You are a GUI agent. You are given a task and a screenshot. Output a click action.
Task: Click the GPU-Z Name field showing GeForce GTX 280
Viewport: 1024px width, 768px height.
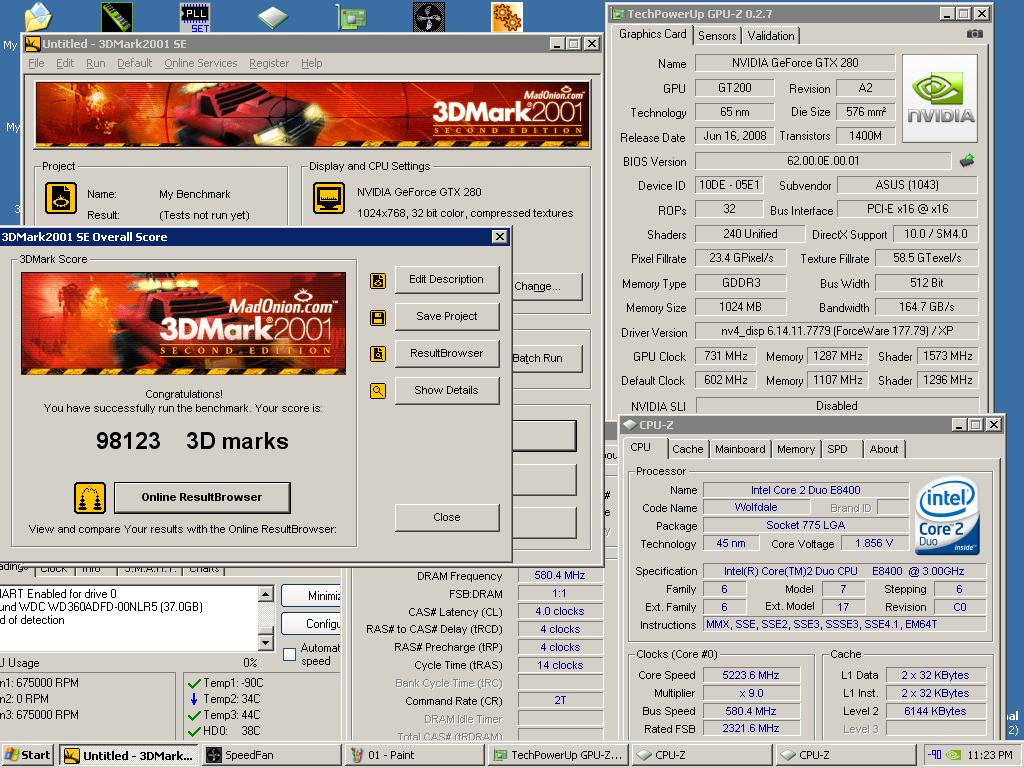click(795, 63)
